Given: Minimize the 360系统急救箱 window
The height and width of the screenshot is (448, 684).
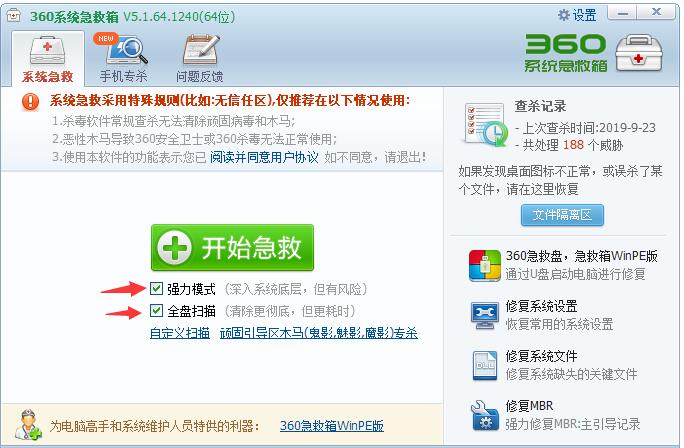Looking at the screenshot, I should point(623,13).
